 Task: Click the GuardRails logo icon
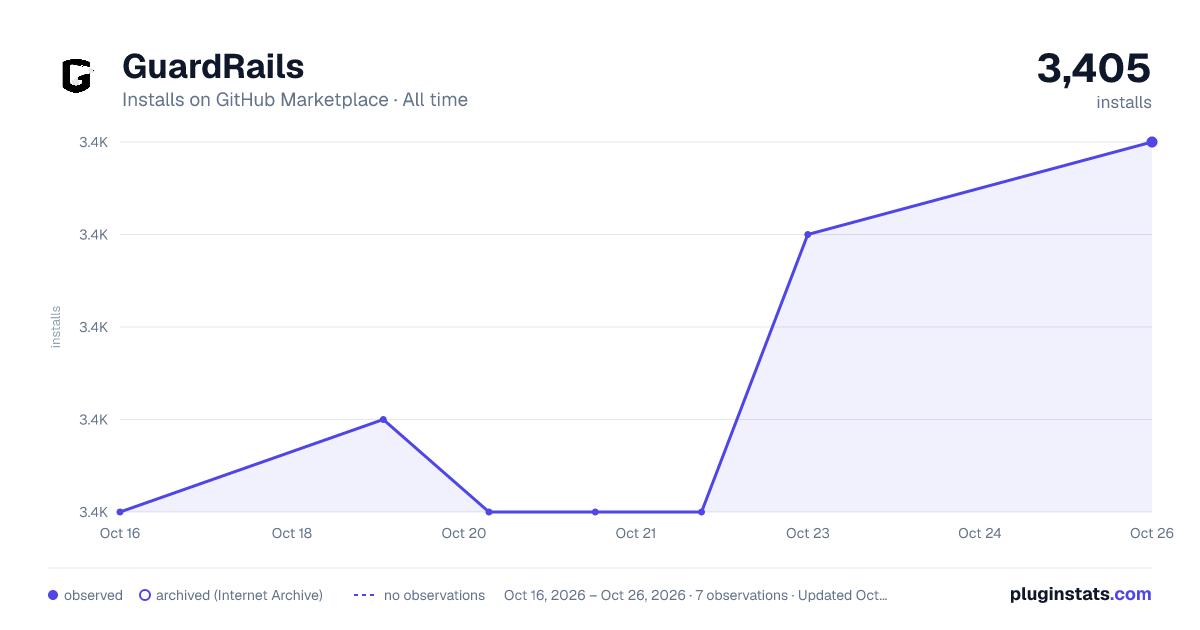coord(76,76)
